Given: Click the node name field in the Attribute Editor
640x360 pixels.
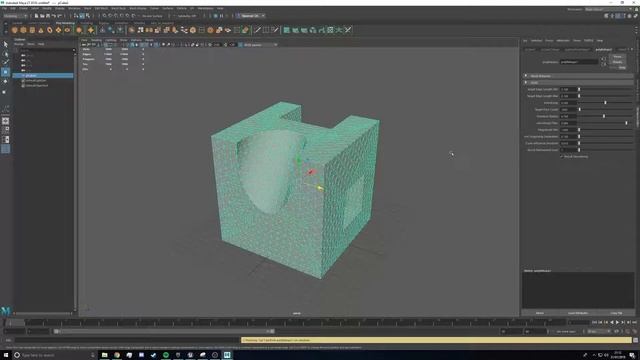Looking at the screenshot, I should 578,62.
